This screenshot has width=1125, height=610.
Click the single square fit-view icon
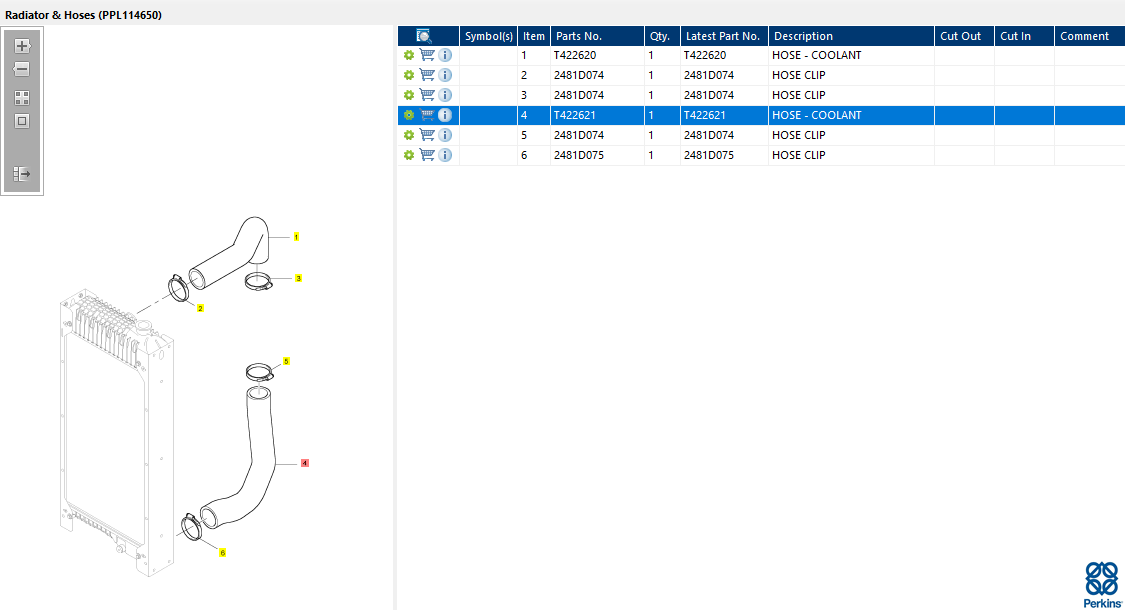tap(22, 121)
